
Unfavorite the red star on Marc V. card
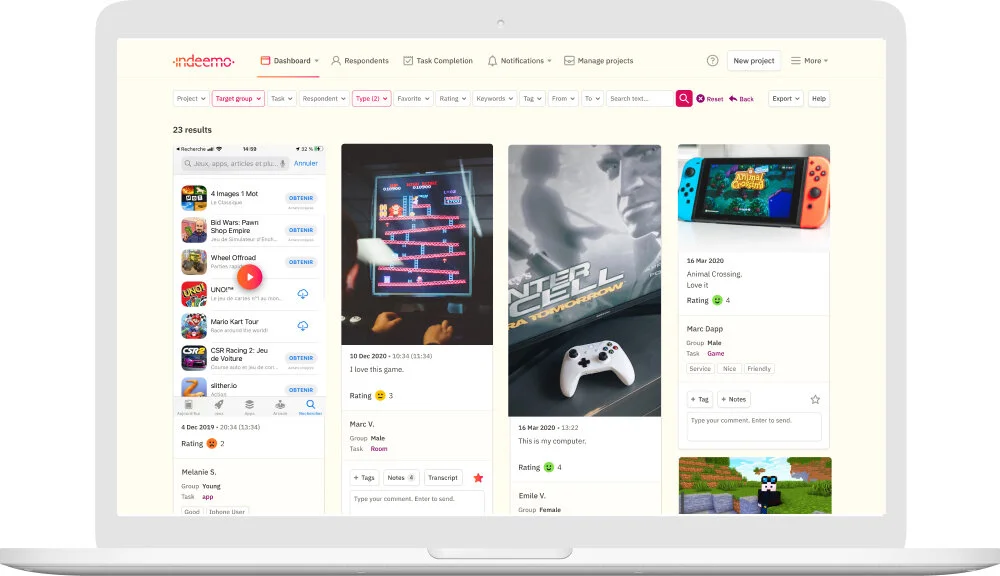[478, 478]
